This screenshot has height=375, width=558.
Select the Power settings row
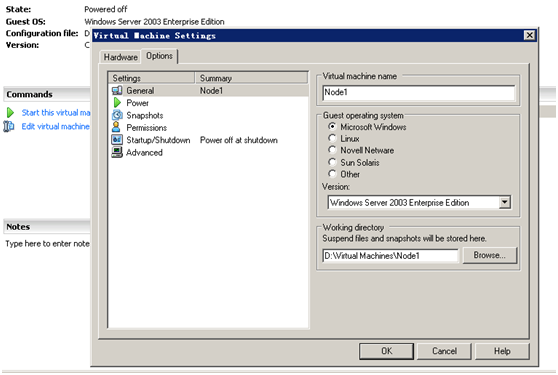pyautogui.click(x=208, y=103)
